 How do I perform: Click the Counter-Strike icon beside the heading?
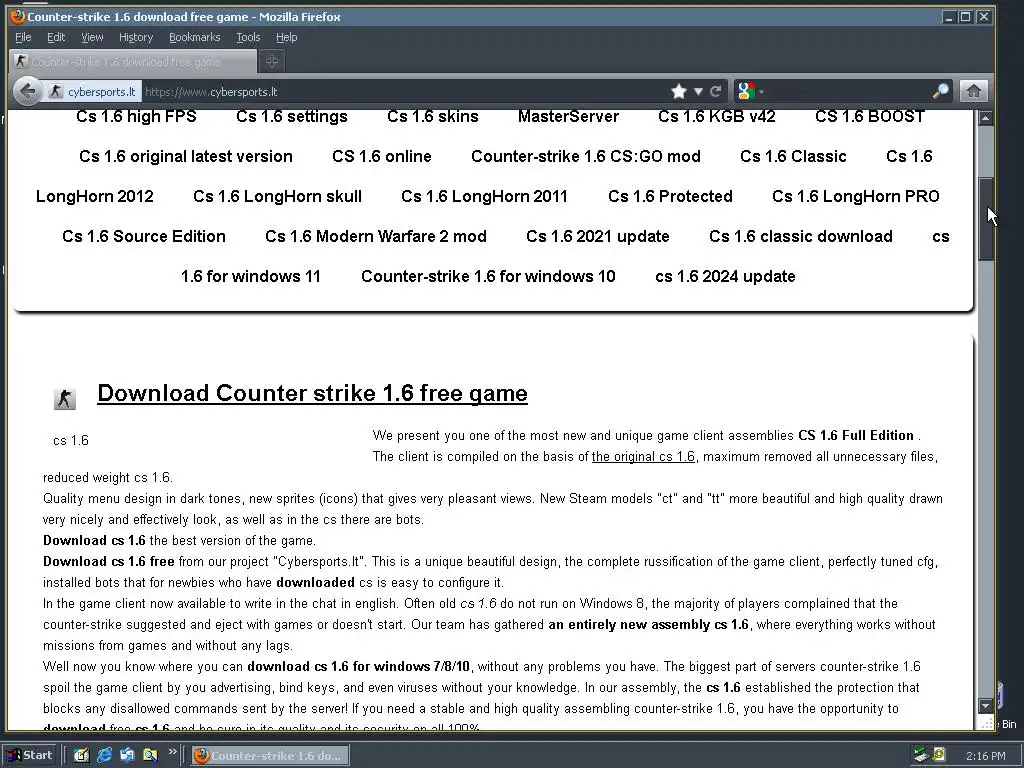(x=65, y=398)
